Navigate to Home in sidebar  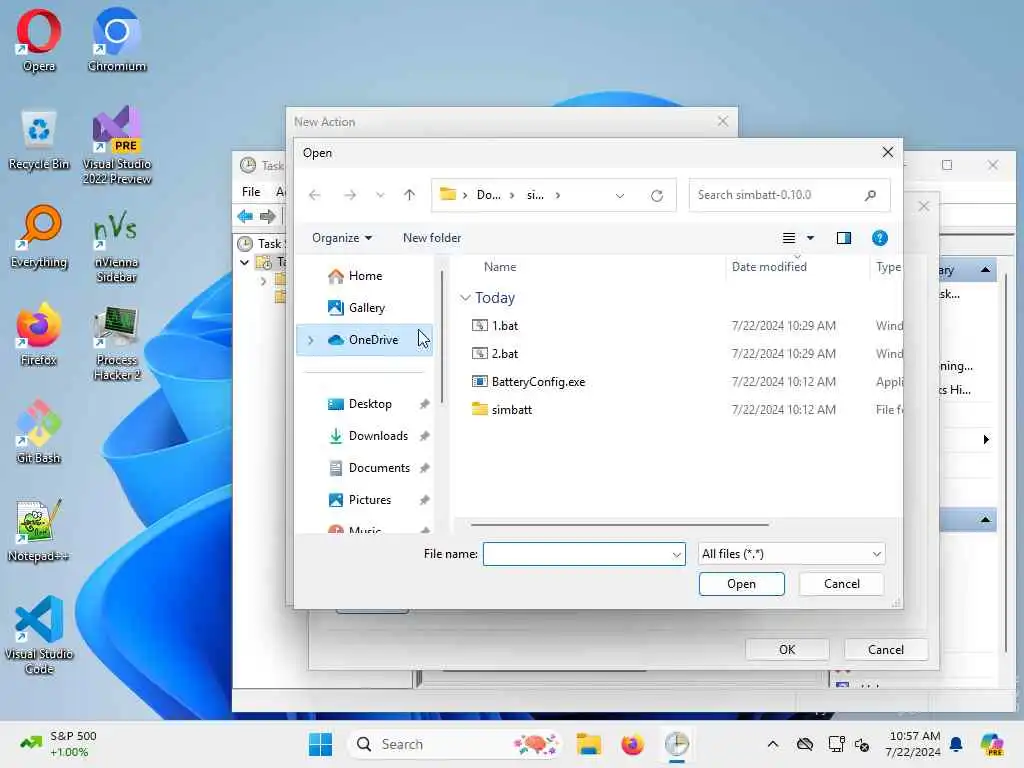pyautogui.click(x=364, y=276)
